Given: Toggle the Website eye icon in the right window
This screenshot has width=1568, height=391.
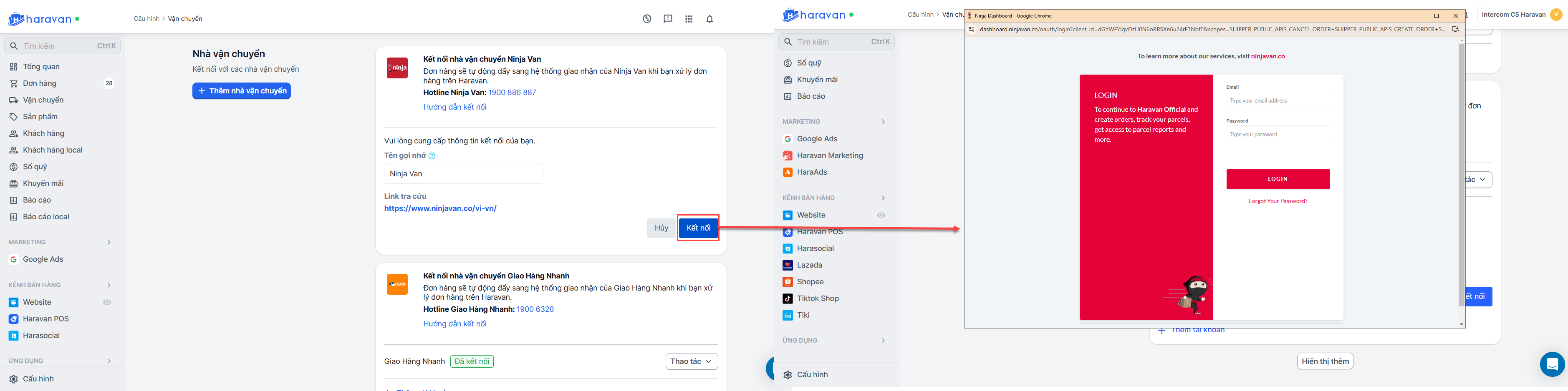Looking at the screenshot, I should pyautogui.click(x=881, y=215).
